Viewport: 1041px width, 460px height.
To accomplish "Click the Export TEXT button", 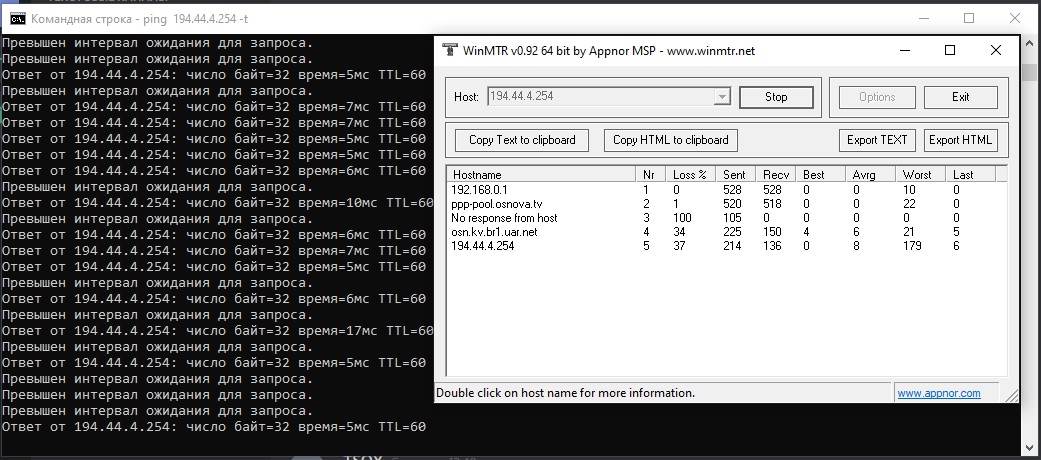I will click(877, 140).
